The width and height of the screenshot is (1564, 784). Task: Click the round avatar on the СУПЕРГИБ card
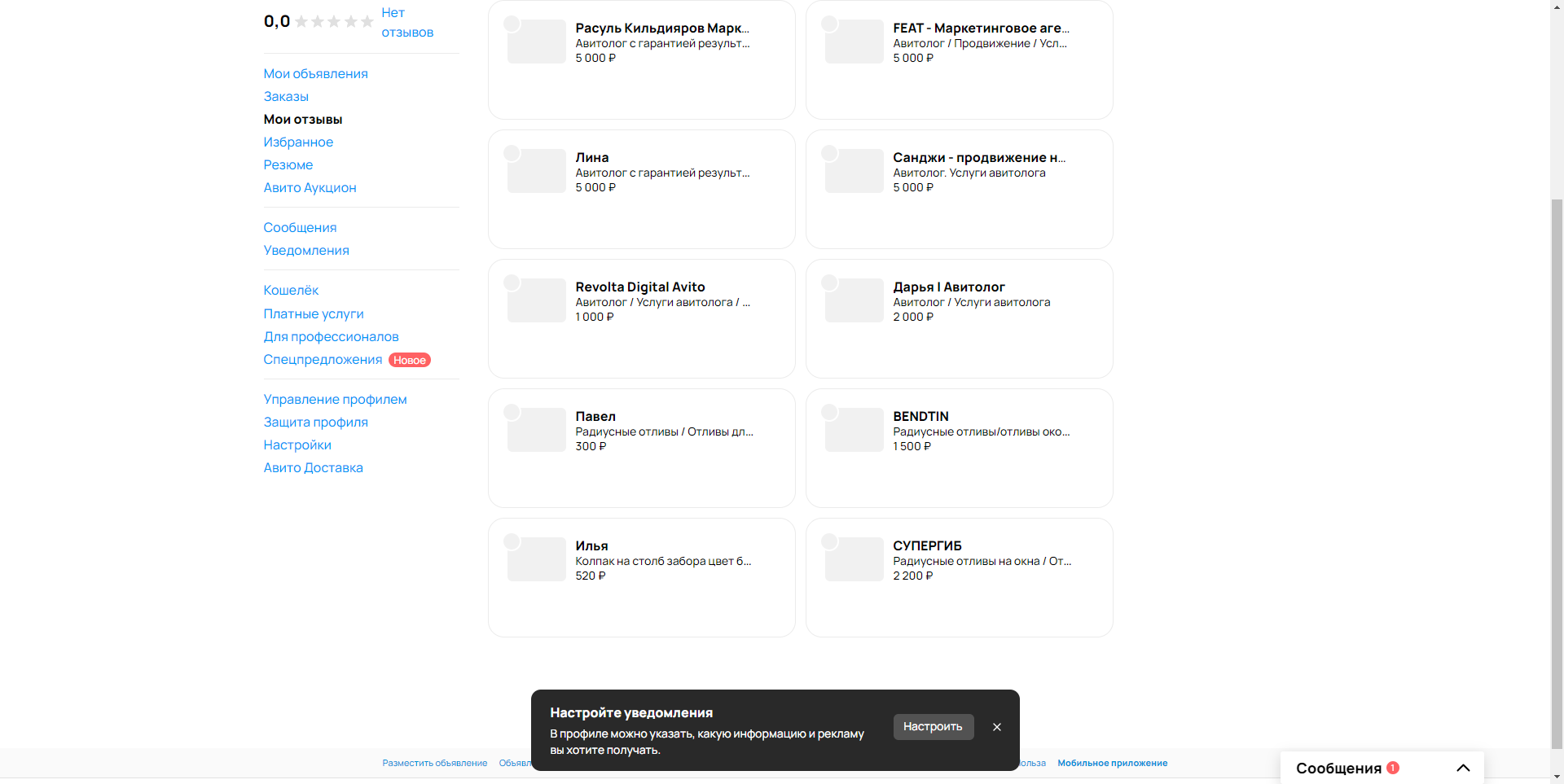tap(829, 541)
